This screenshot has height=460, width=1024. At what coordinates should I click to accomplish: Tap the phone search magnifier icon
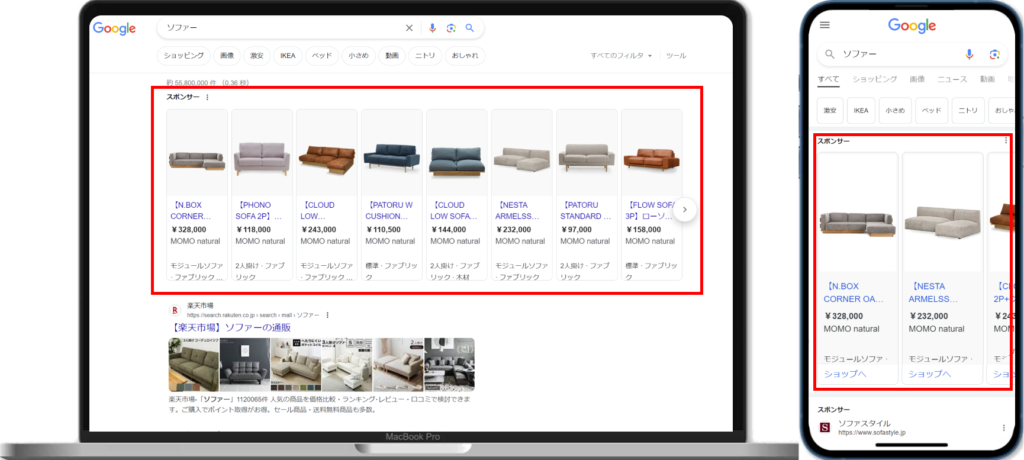pos(830,54)
